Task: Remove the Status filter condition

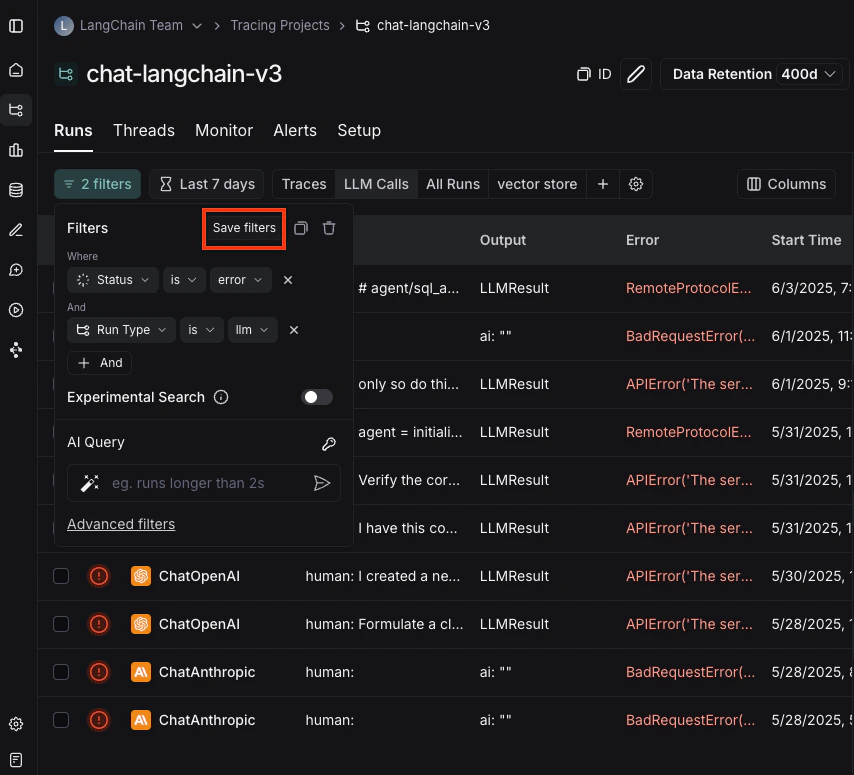Action: pyautogui.click(x=288, y=280)
